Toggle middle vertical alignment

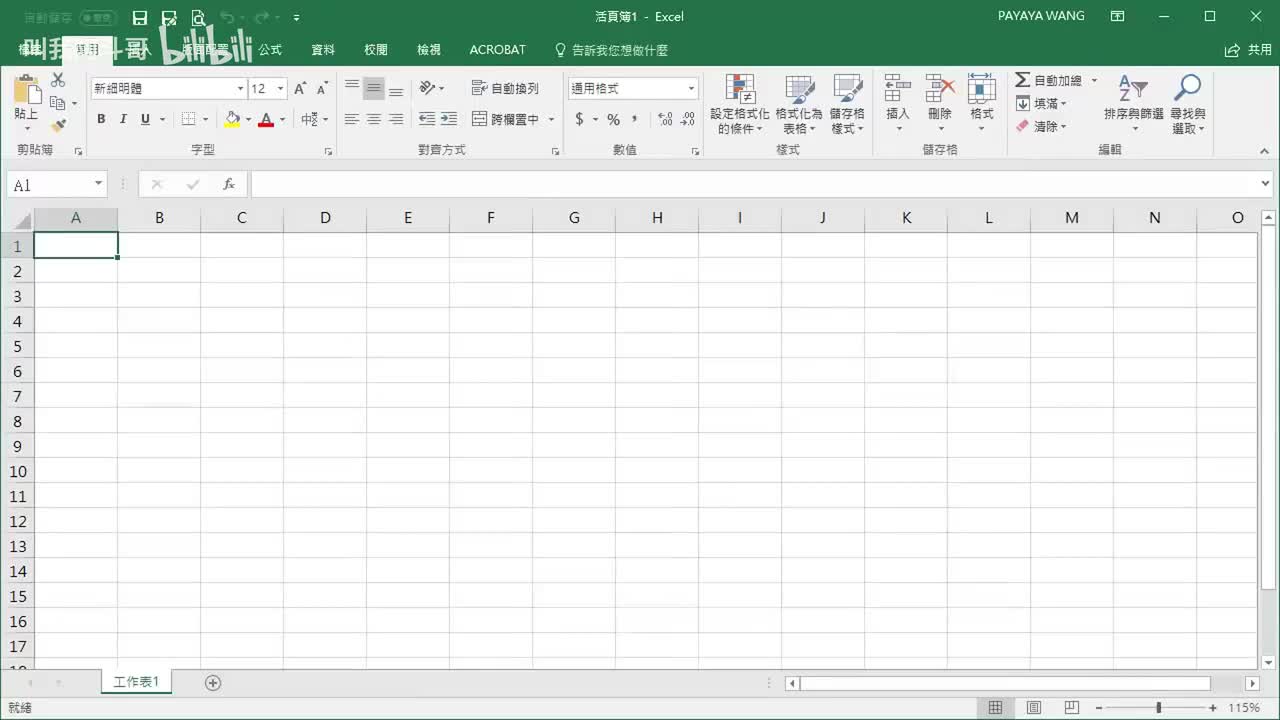coord(374,88)
